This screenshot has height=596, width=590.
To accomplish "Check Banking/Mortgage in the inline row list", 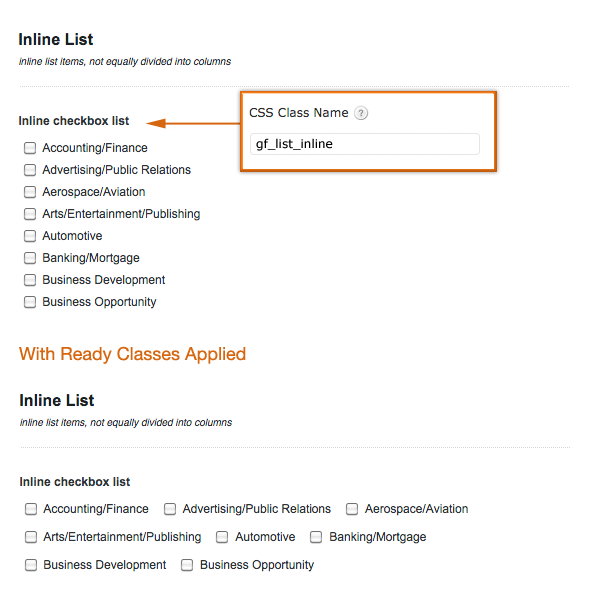I will click(316, 537).
